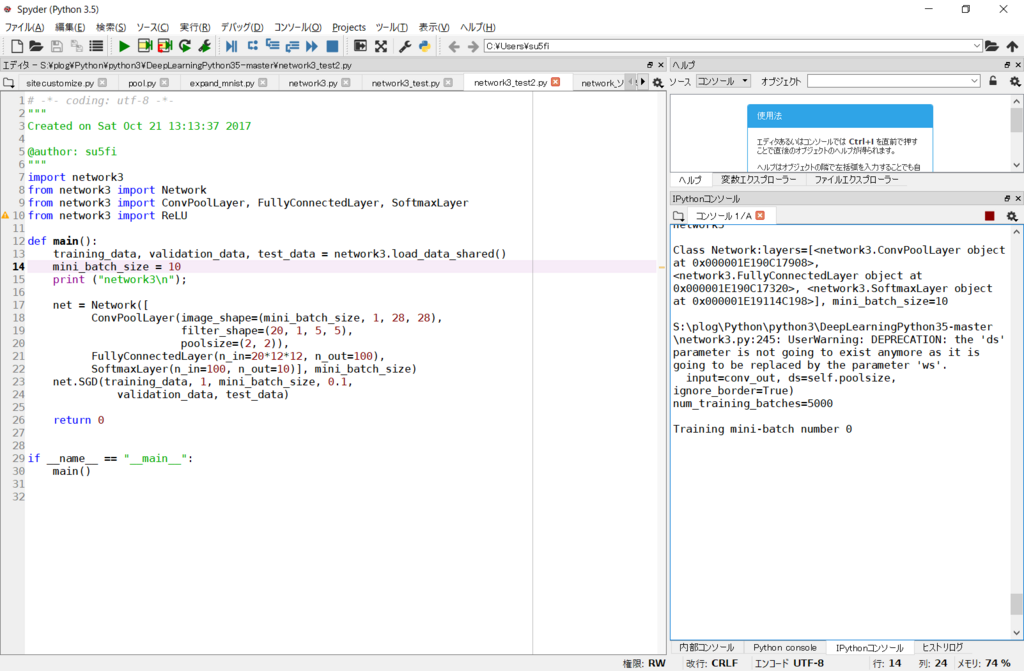Toggle fullscreen mode icon
Image resolution: width=1024 pixels, height=671 pixels.
(381, 46)
